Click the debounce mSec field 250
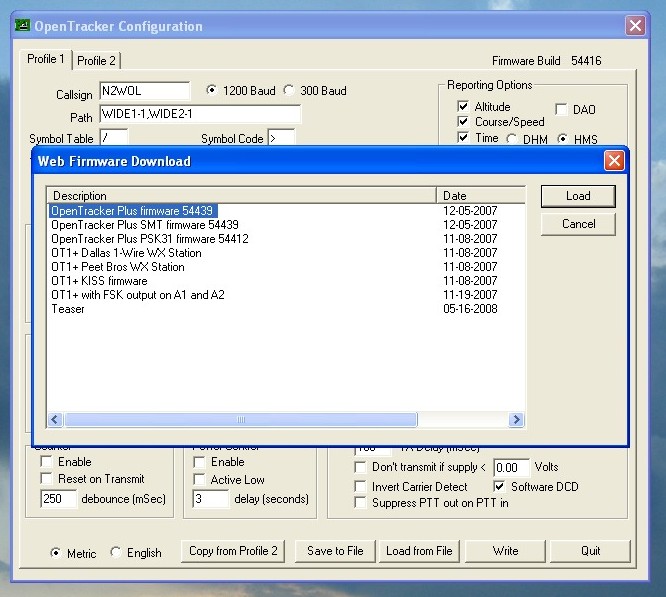 point(59,498)
